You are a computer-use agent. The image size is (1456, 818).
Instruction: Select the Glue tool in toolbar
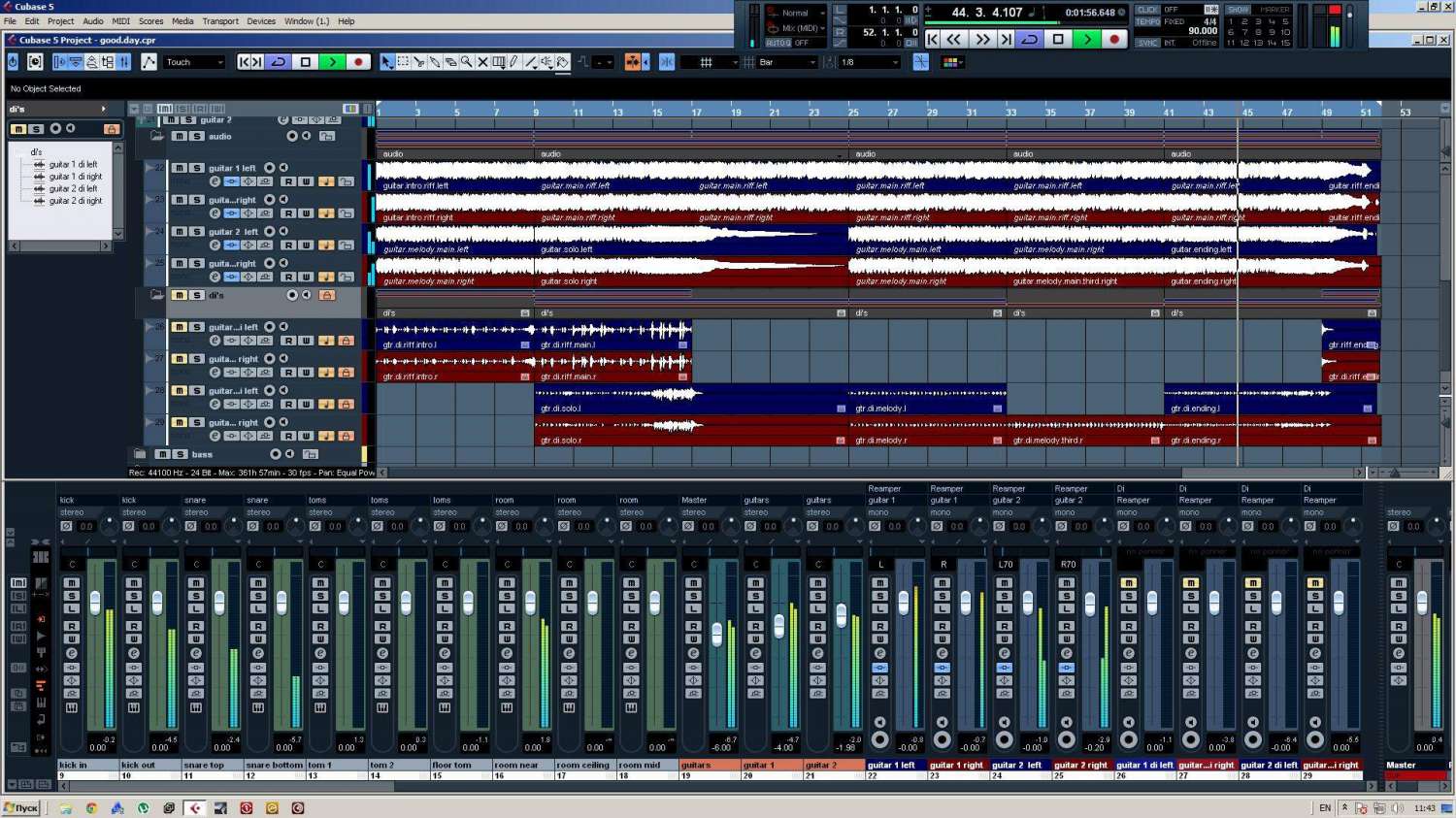[435, 62]
